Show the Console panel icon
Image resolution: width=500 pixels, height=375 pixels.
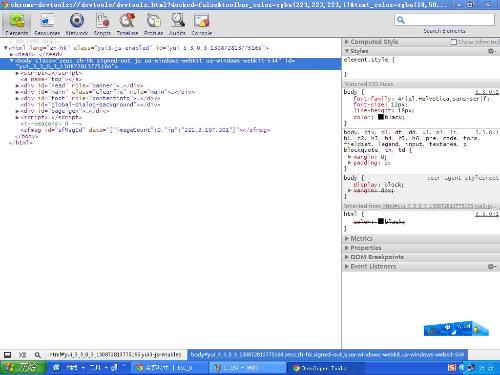coord(201,21)
